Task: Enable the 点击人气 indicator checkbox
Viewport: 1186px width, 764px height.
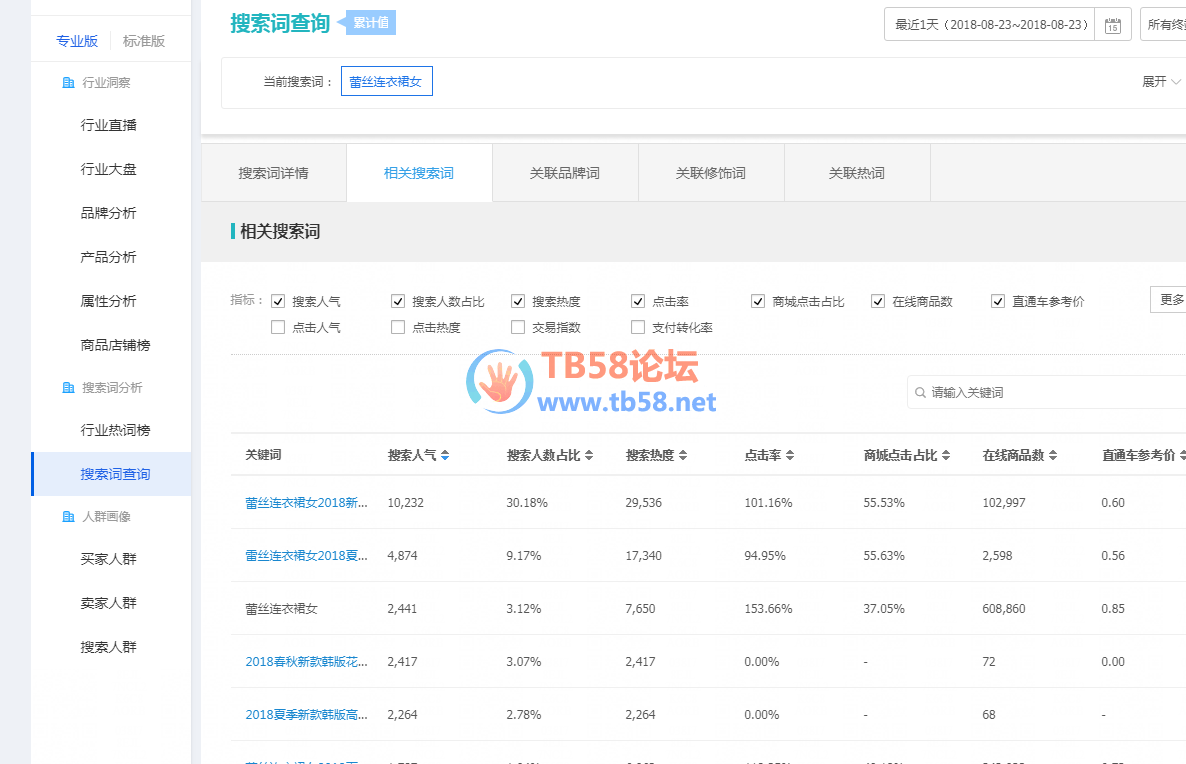Action: pos(278,327)
